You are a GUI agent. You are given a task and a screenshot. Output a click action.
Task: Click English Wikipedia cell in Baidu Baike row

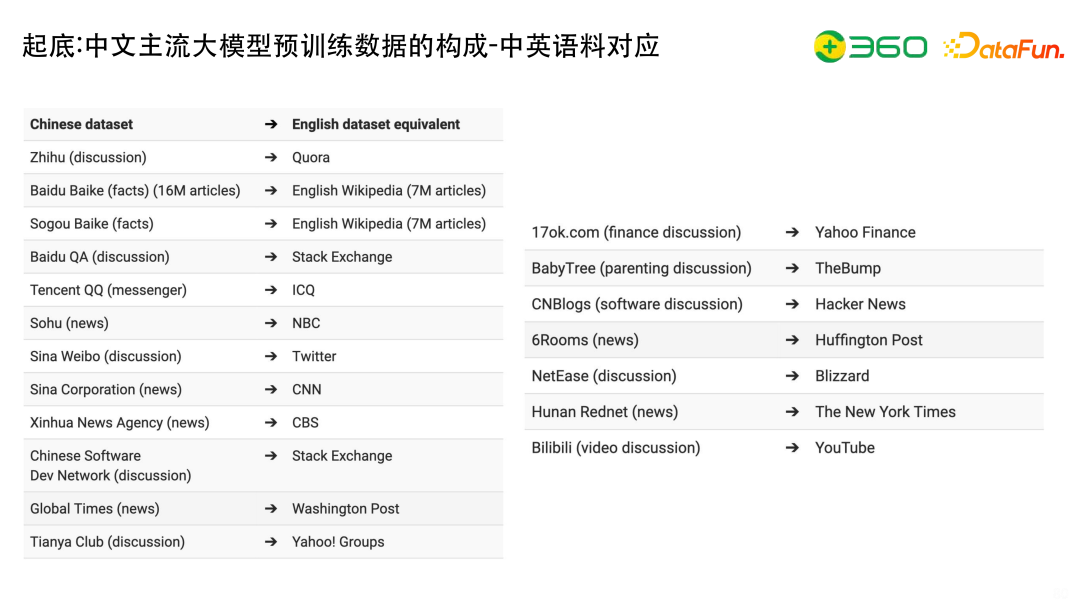click(388, 191)
